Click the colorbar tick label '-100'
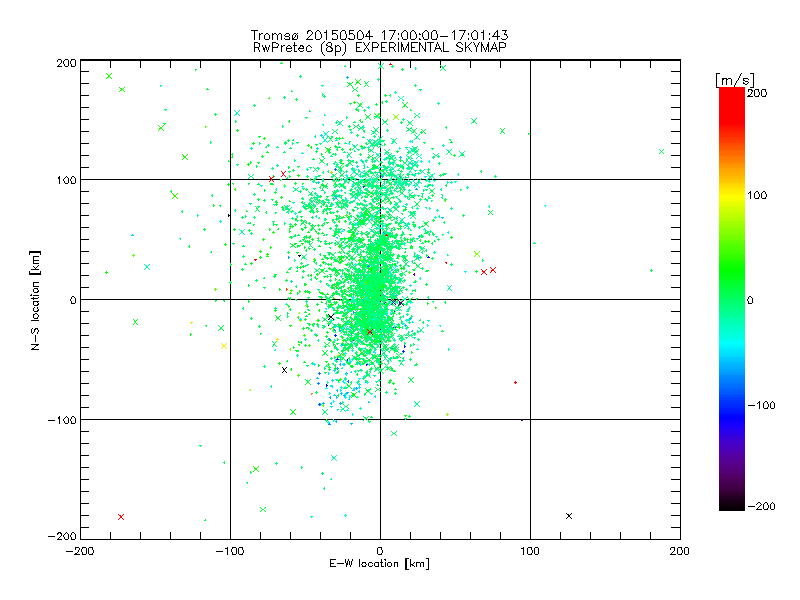This screenshot has width=800, height=600. pyautogui.click(x=761, y=405)
